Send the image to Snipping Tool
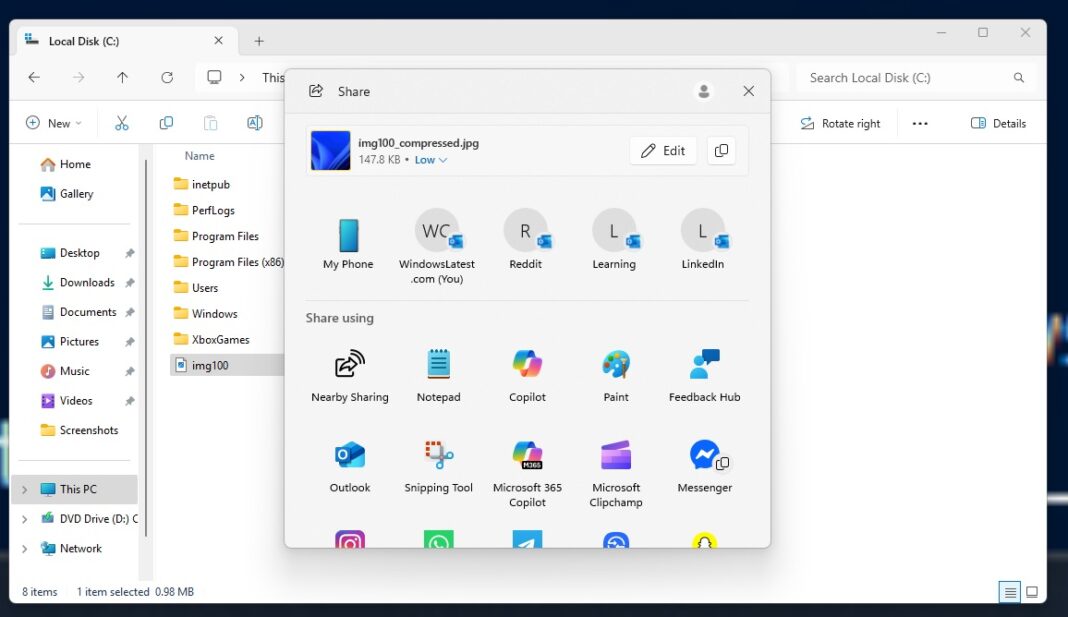 (x=438, y=457)
